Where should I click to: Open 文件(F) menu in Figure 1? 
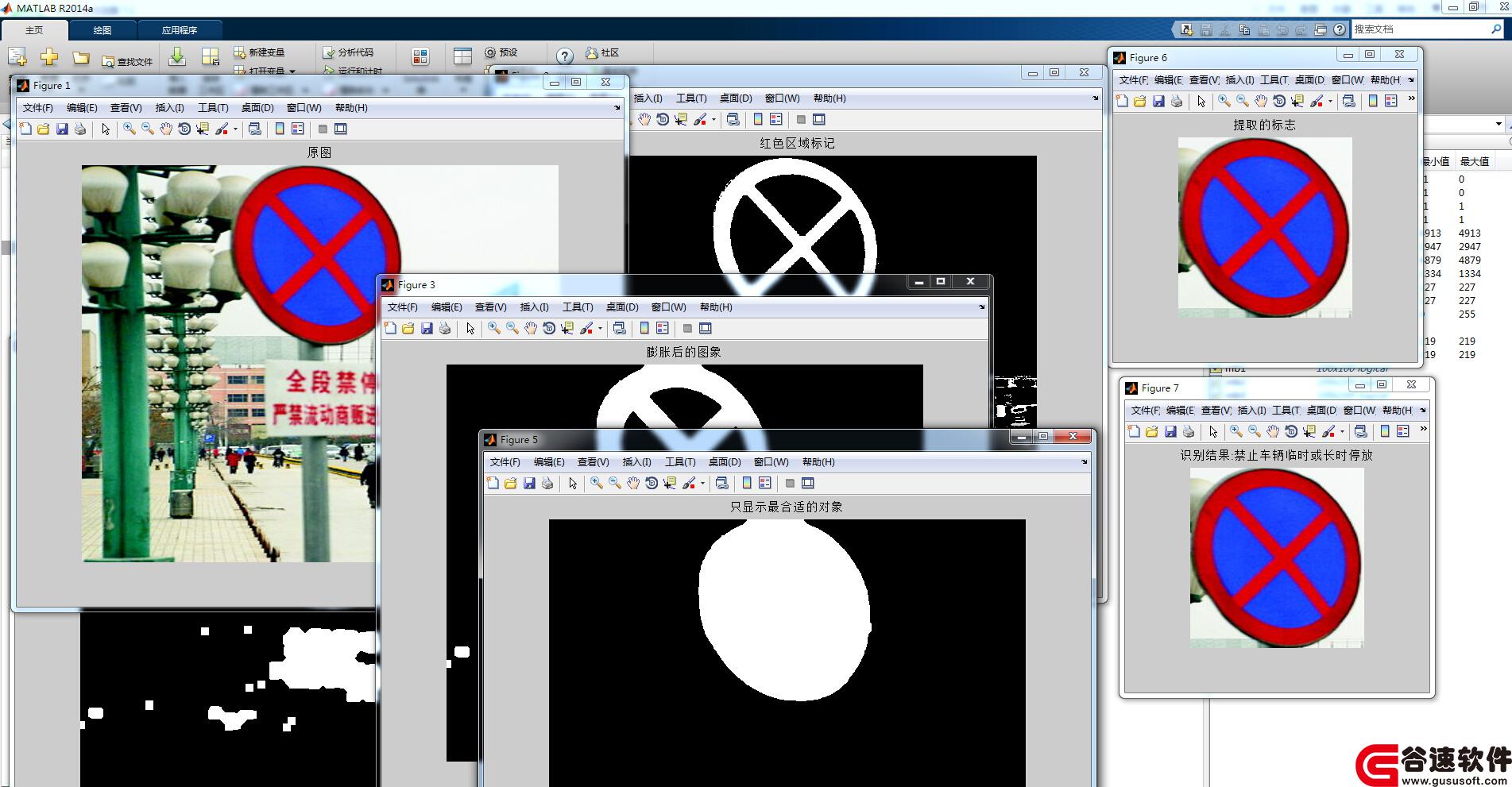37,108
